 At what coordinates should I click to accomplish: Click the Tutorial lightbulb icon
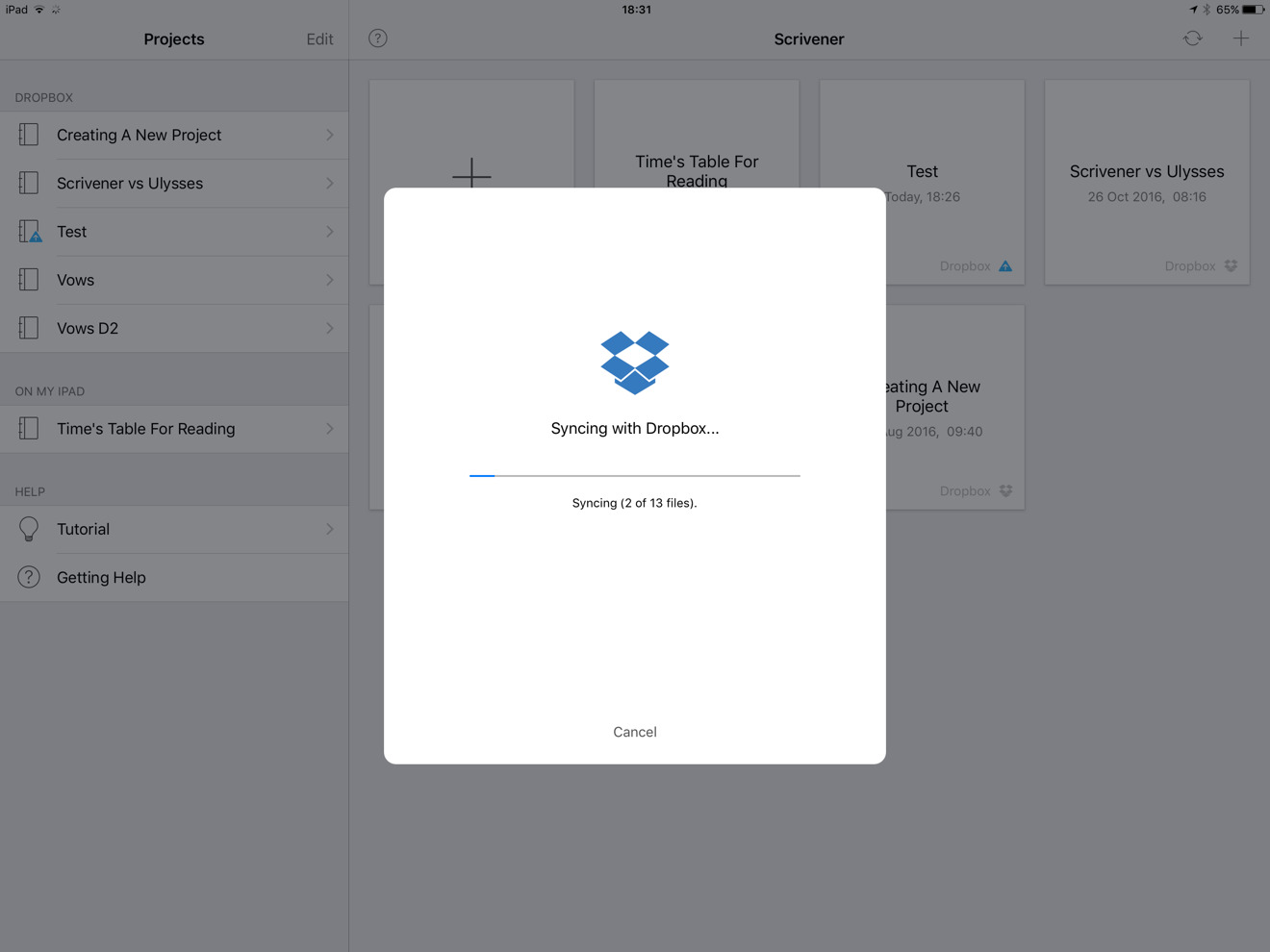coord(29,529)
